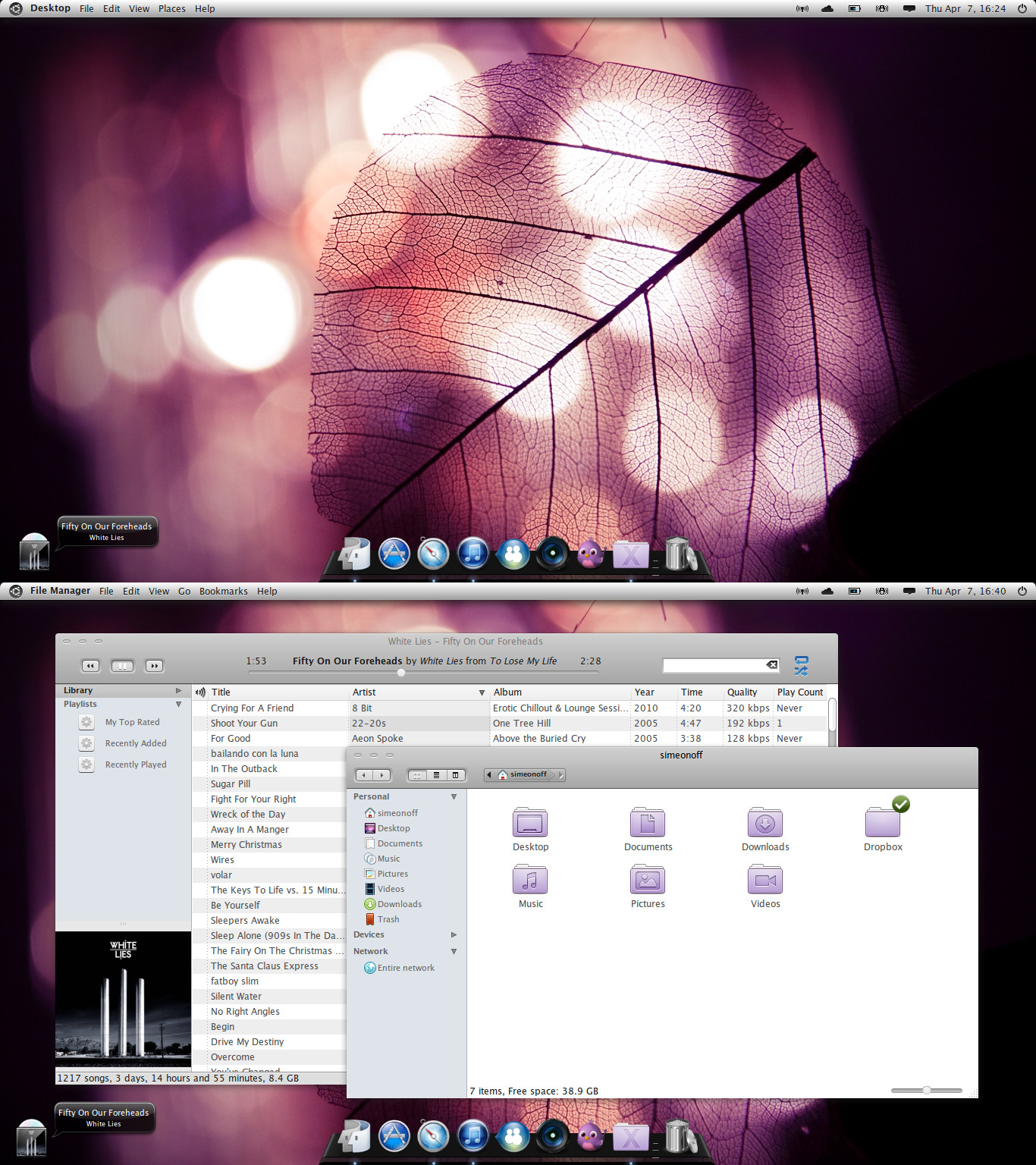Select Music in the Personal sidebar list

[x=382, y=859]
